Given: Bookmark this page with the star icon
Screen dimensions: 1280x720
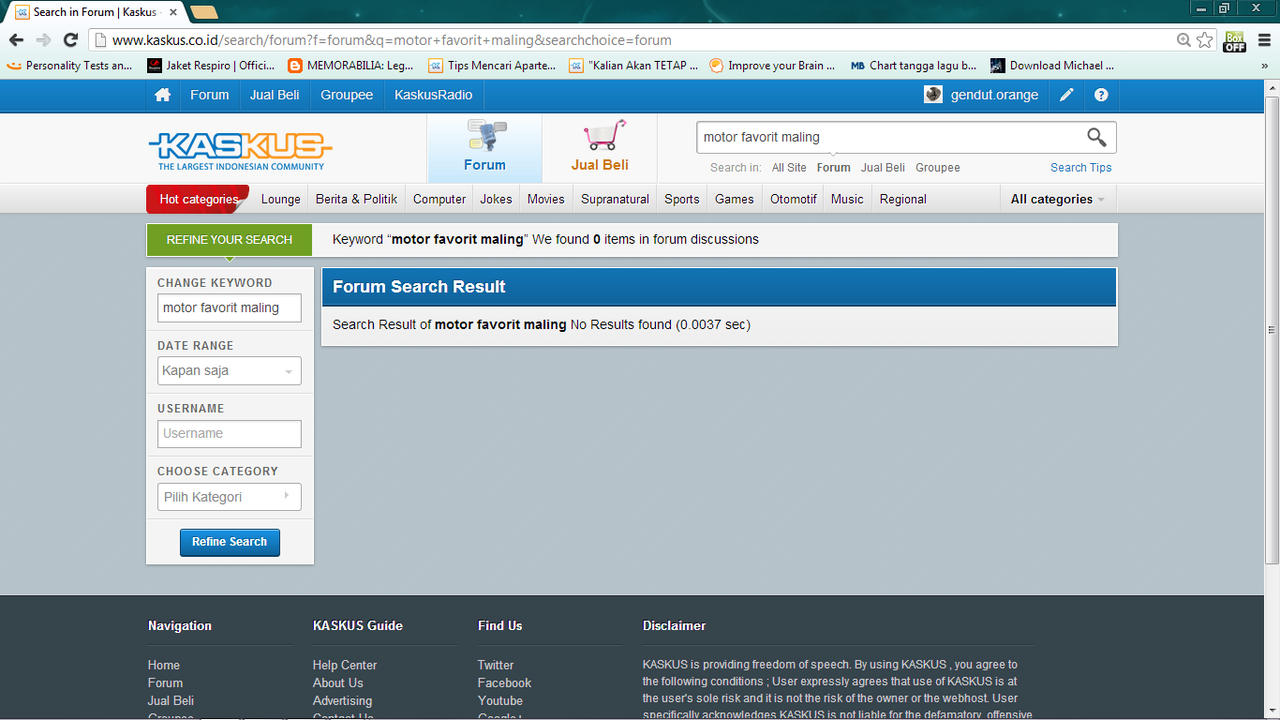Looking at the screenshot, I should click(x=1205, y=40).
